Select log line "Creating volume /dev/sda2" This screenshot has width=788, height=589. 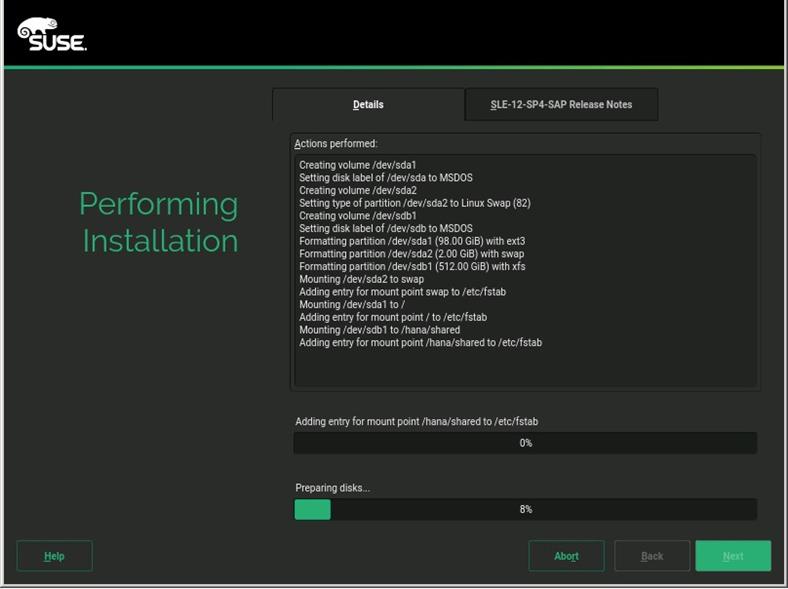pyautogui.click(x=357, y=190)
